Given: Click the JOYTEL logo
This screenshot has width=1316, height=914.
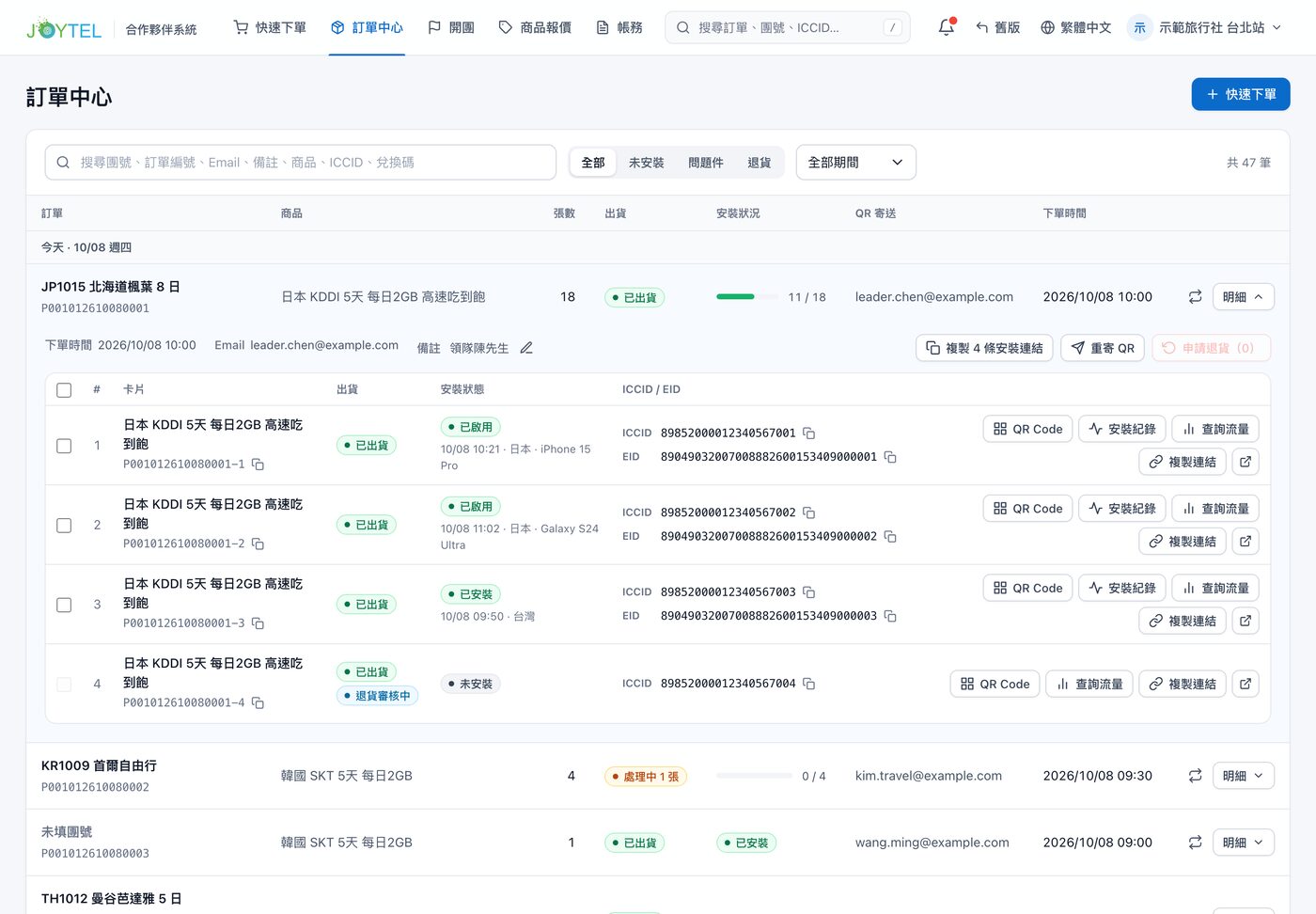Looking at the screenshot, I should (x=64, y=29).
